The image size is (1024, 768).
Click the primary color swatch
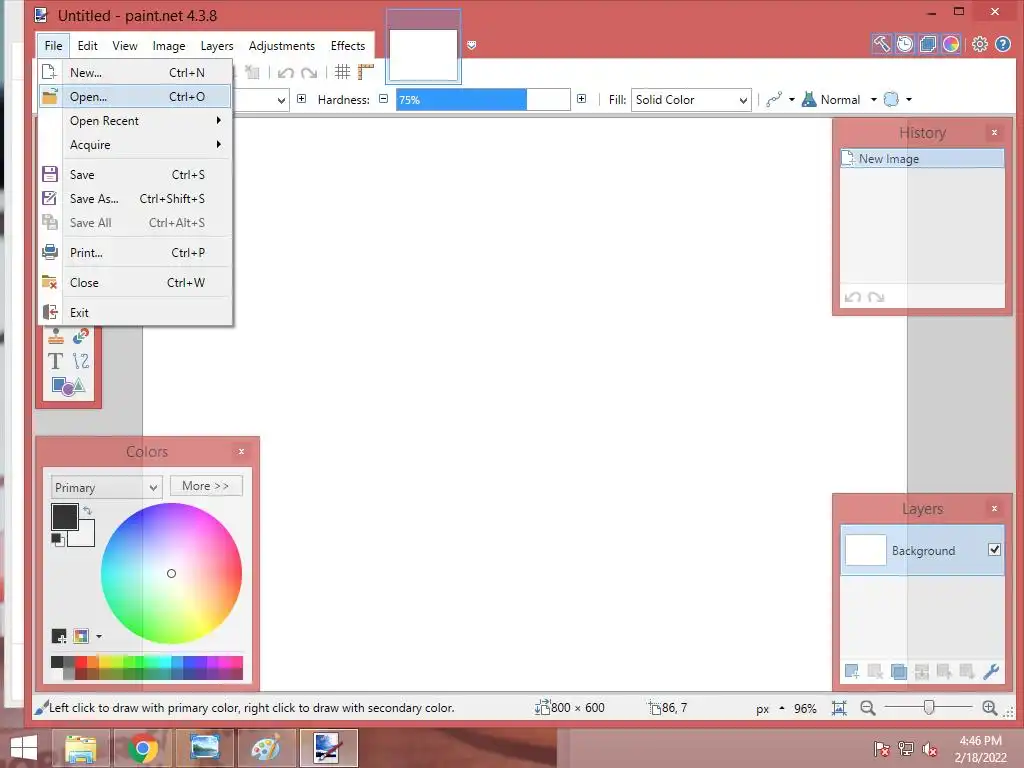click(65, 517)
